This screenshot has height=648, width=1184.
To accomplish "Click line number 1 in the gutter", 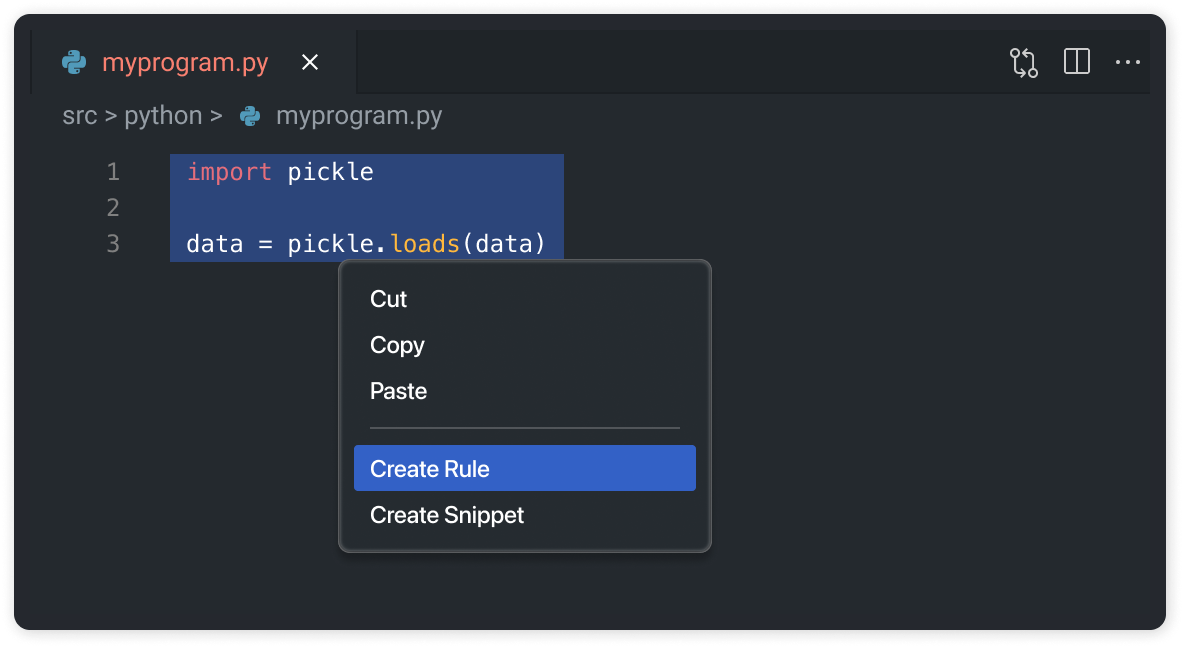I will click(112, 171).
